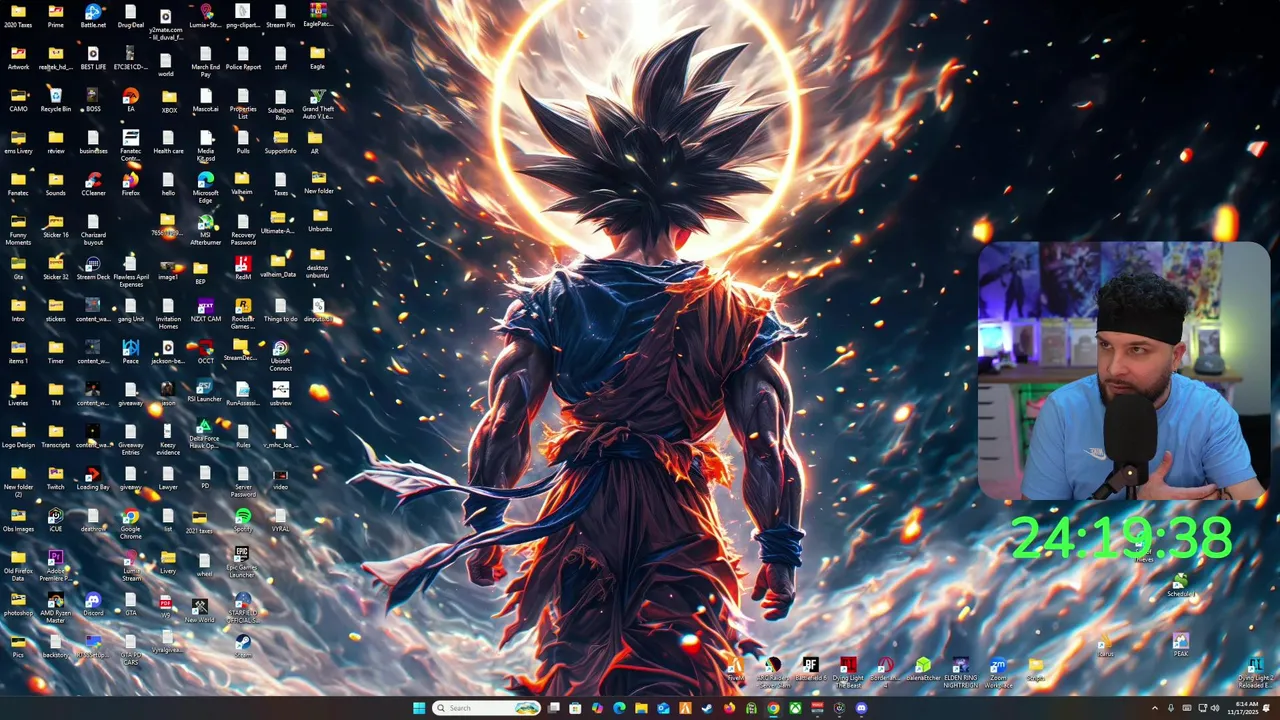Open the RSI Launcher shortcut

pyautogui.click(x=205, y=391)
